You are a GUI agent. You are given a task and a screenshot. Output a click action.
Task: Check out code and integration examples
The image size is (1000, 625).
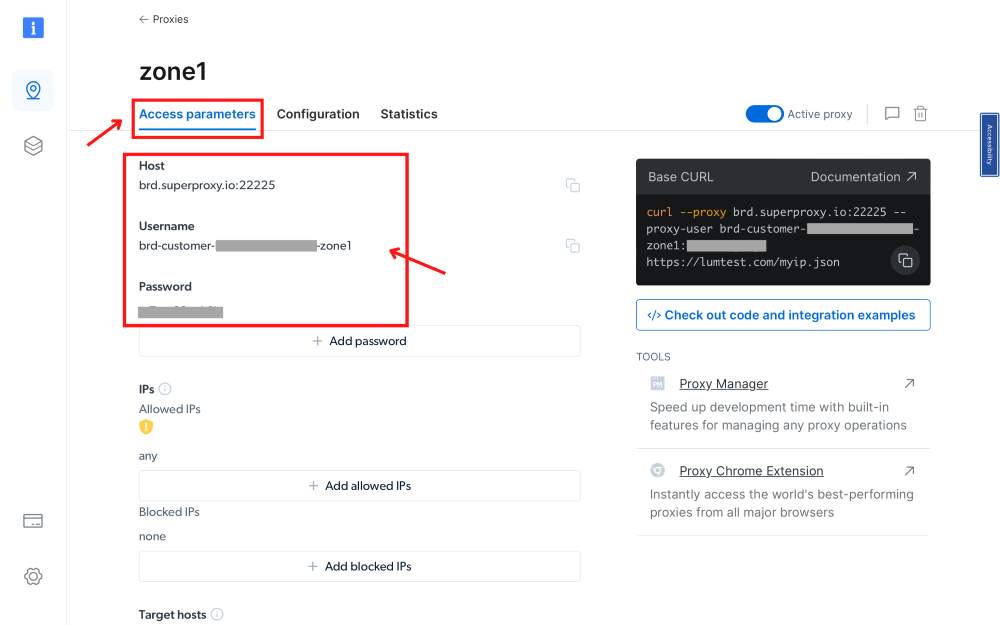[783, 314]
